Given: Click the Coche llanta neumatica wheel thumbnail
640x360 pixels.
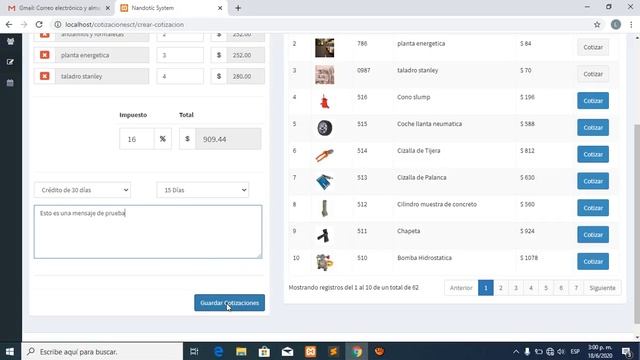Looking at the screenshot, I should (x=325, y=128).
